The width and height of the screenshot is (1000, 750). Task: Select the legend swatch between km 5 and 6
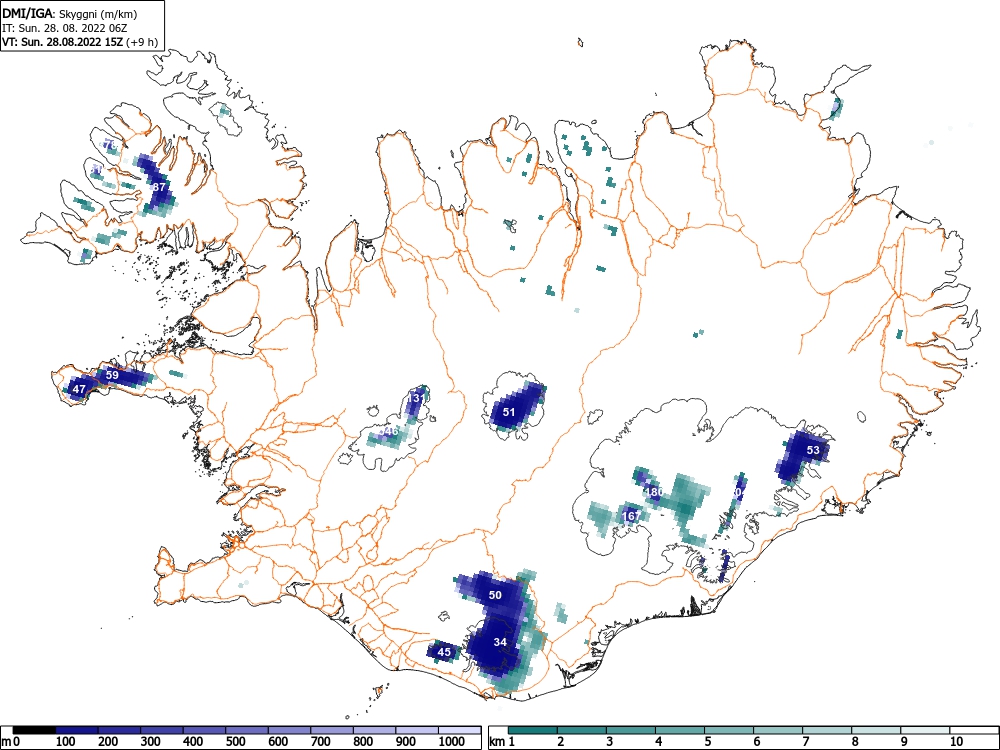729,730
